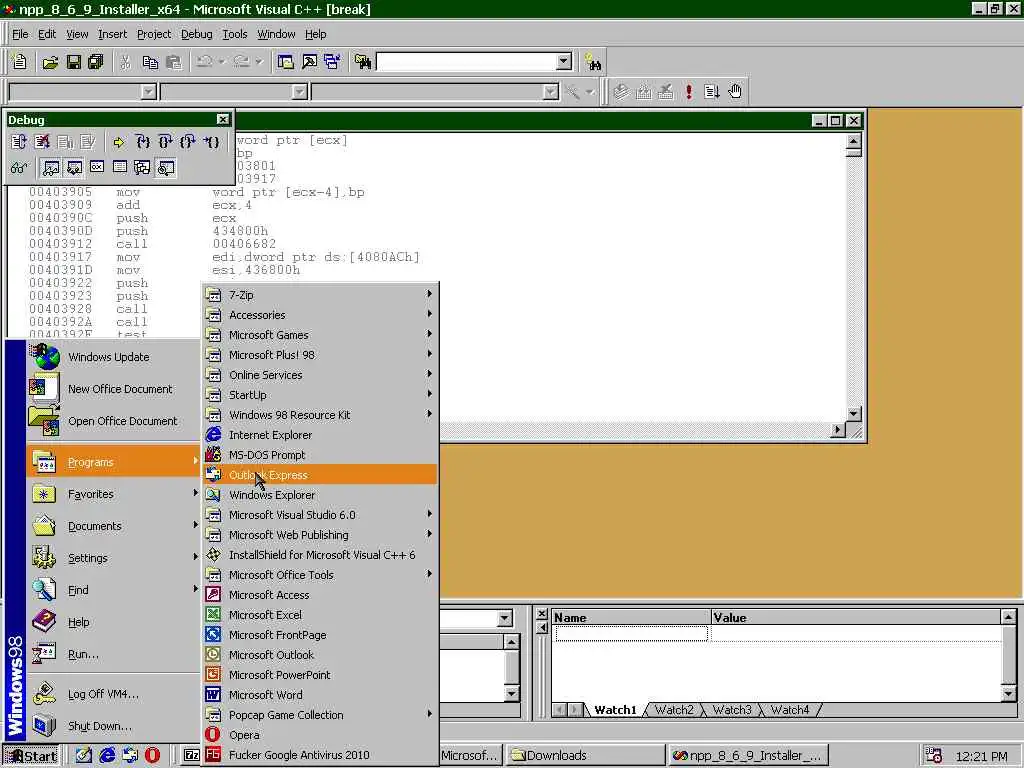Click scroll-down arrow of disassembly window
Viewport: 1024px width, 768px height.
point(854,414)
